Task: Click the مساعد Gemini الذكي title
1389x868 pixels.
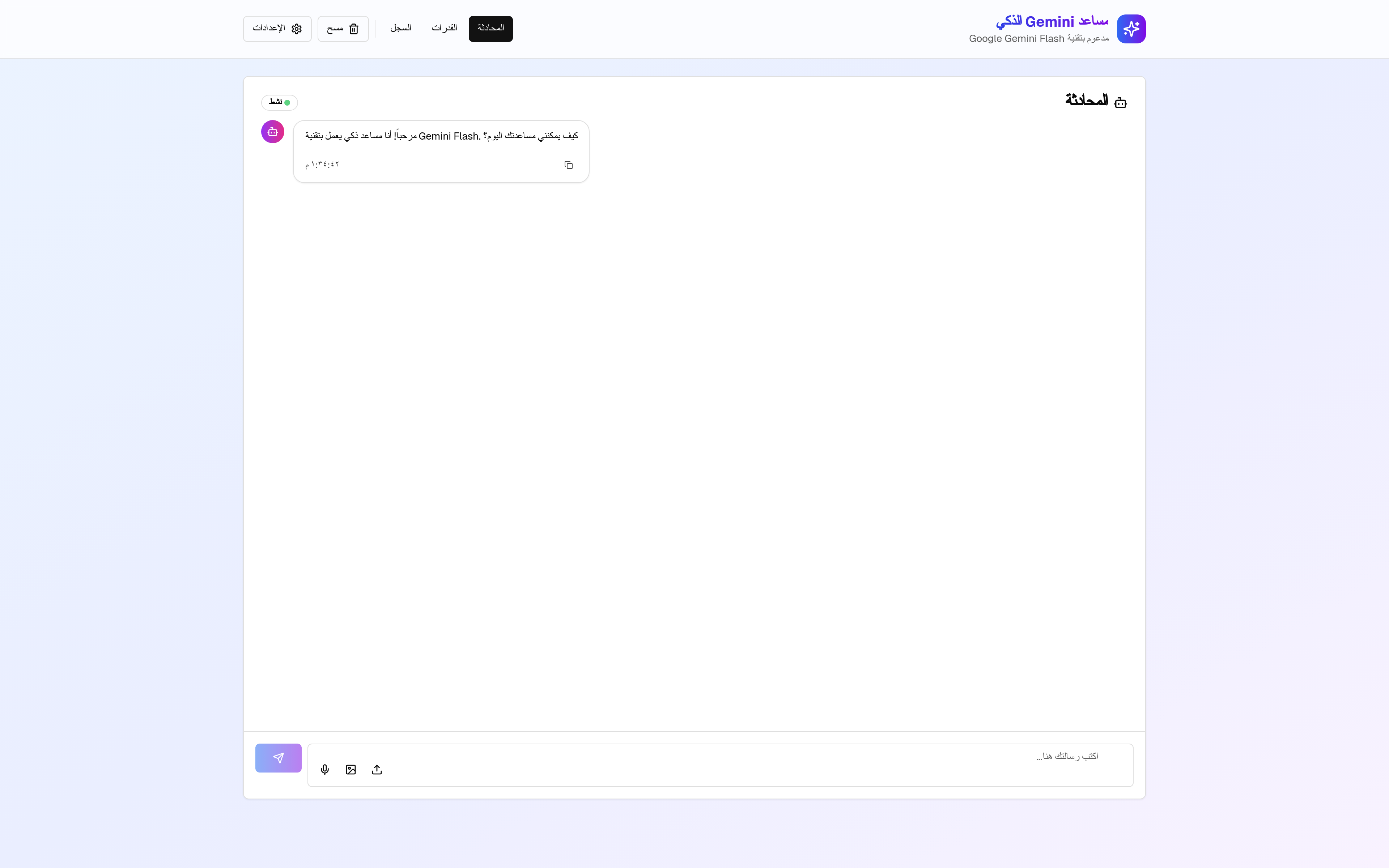Action: (1052, 22)
